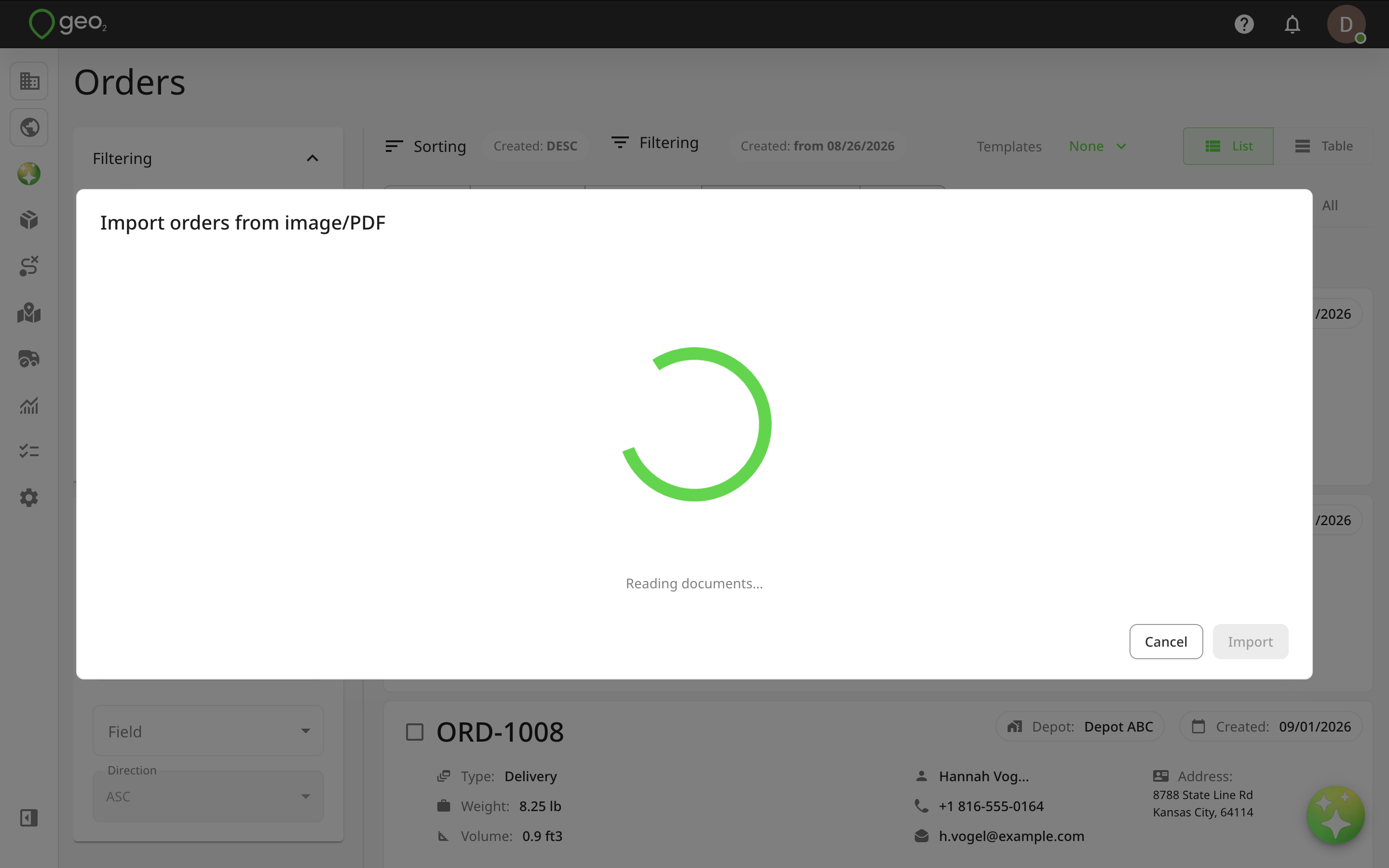Click the 8788 State Line Rd address
The width and height of the screenshot is (1389, 868).
tap(1202, 795)
